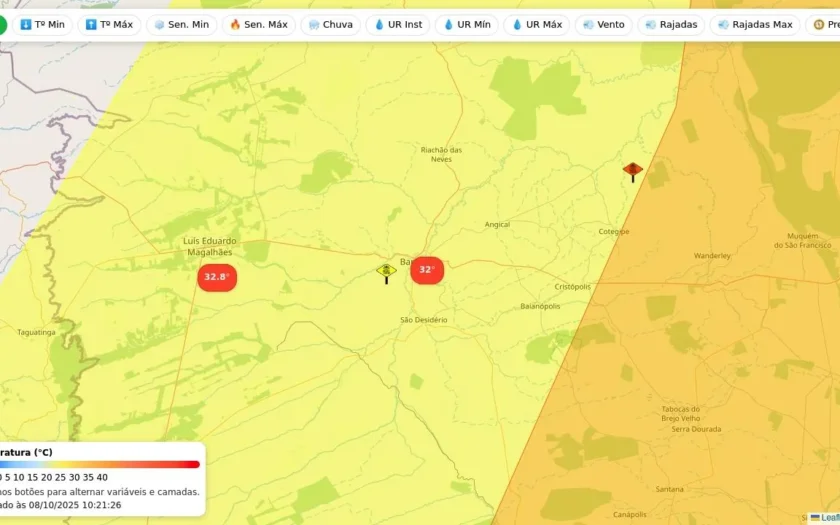This screenshot has width=840, height=525.
Task: Click the Muquém do São Francisco label
Action: click(x=802, y=241)
